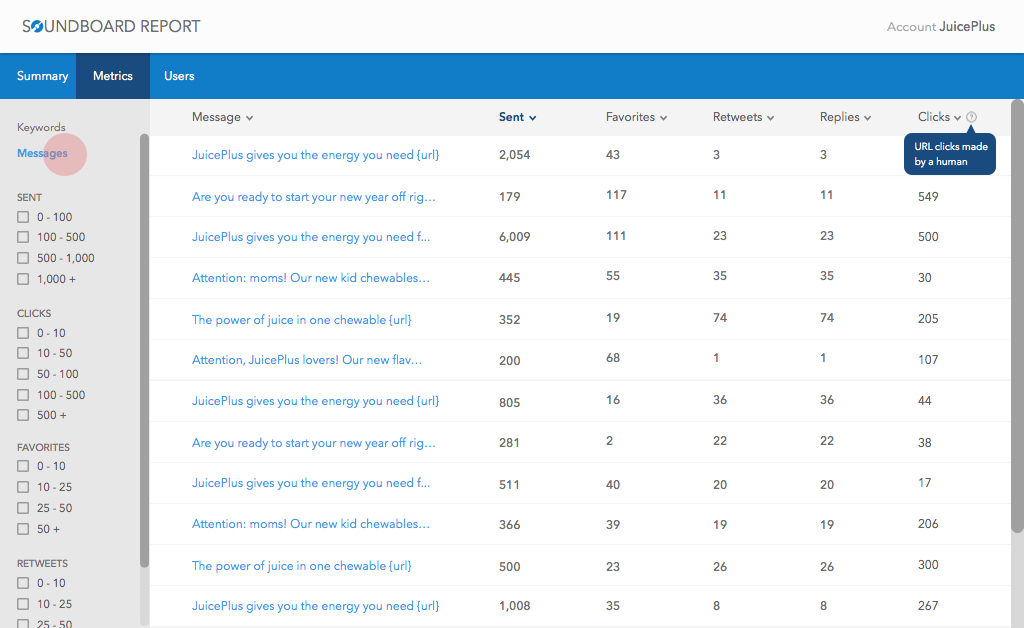Image resolution: width=1024 pixels, height=628 pixels.
Task: Tick the Clicks 100 - 500 checkbox
Action: 24,395
